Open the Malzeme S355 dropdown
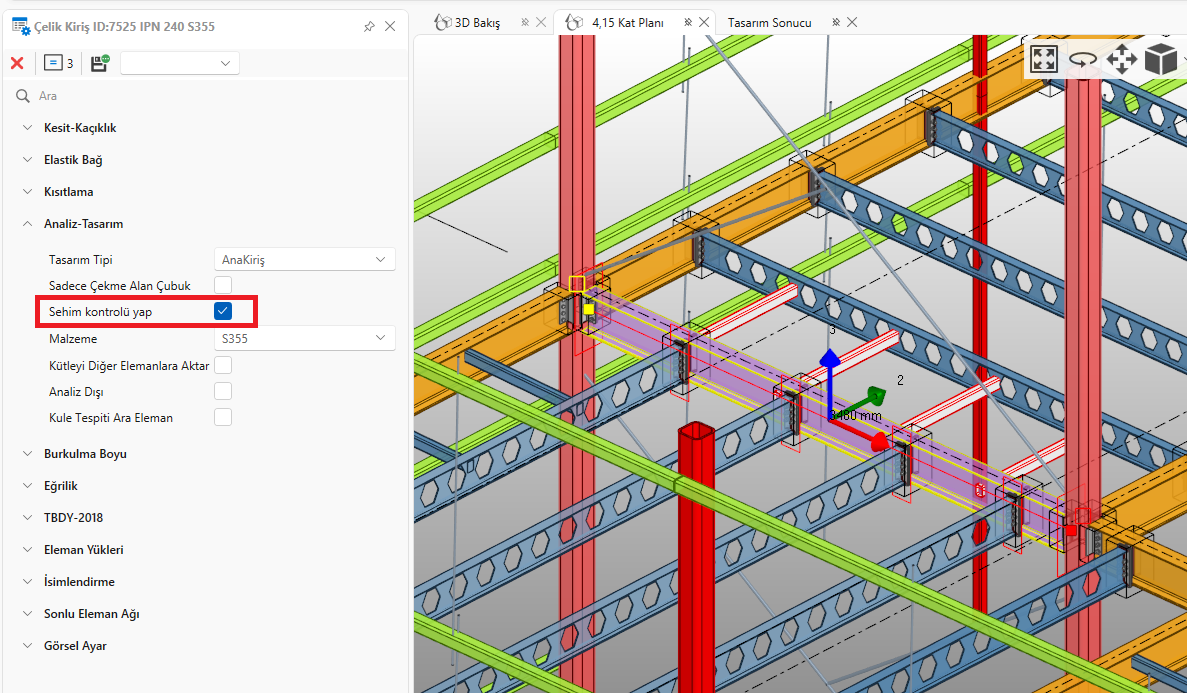The height and width of the screenshot is (693, 1187). (x=305, y=339)
